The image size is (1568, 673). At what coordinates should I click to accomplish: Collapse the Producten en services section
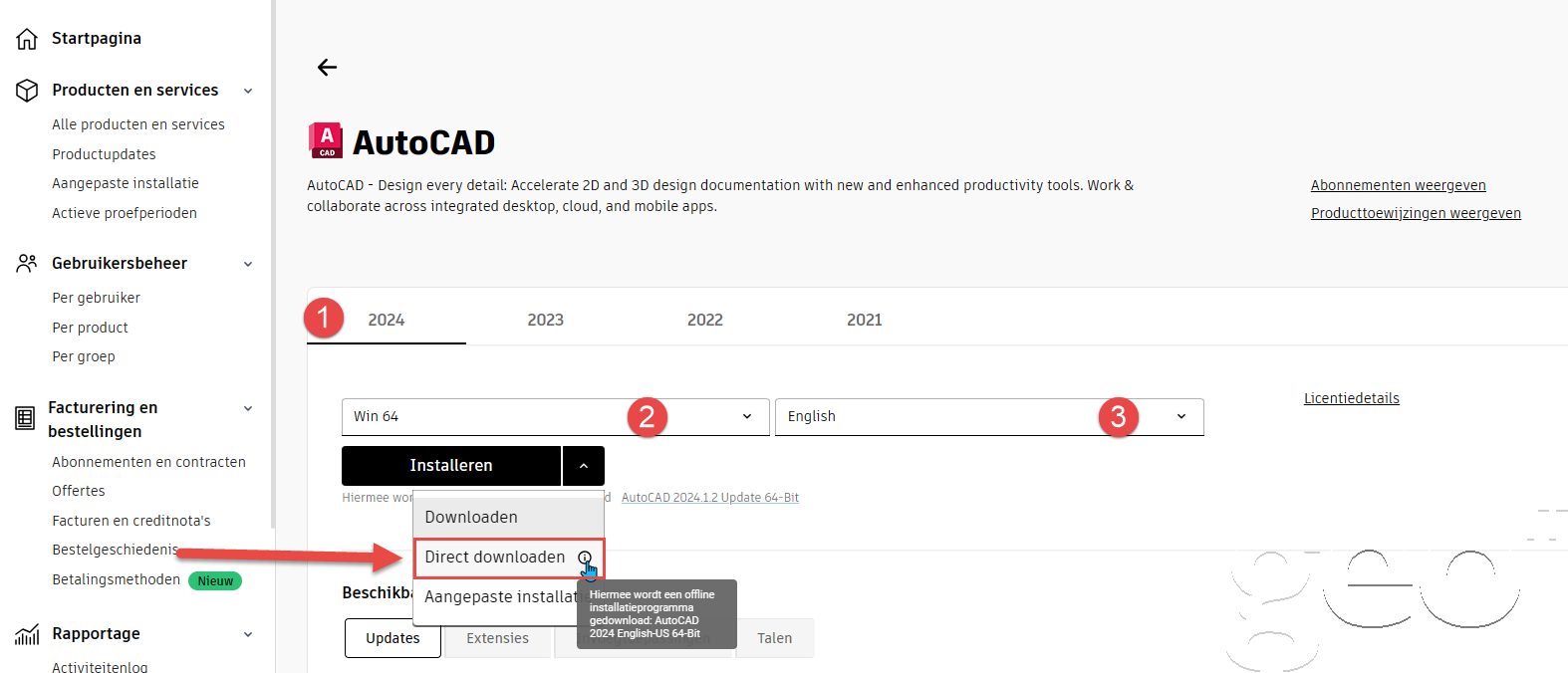click(248, 91)
